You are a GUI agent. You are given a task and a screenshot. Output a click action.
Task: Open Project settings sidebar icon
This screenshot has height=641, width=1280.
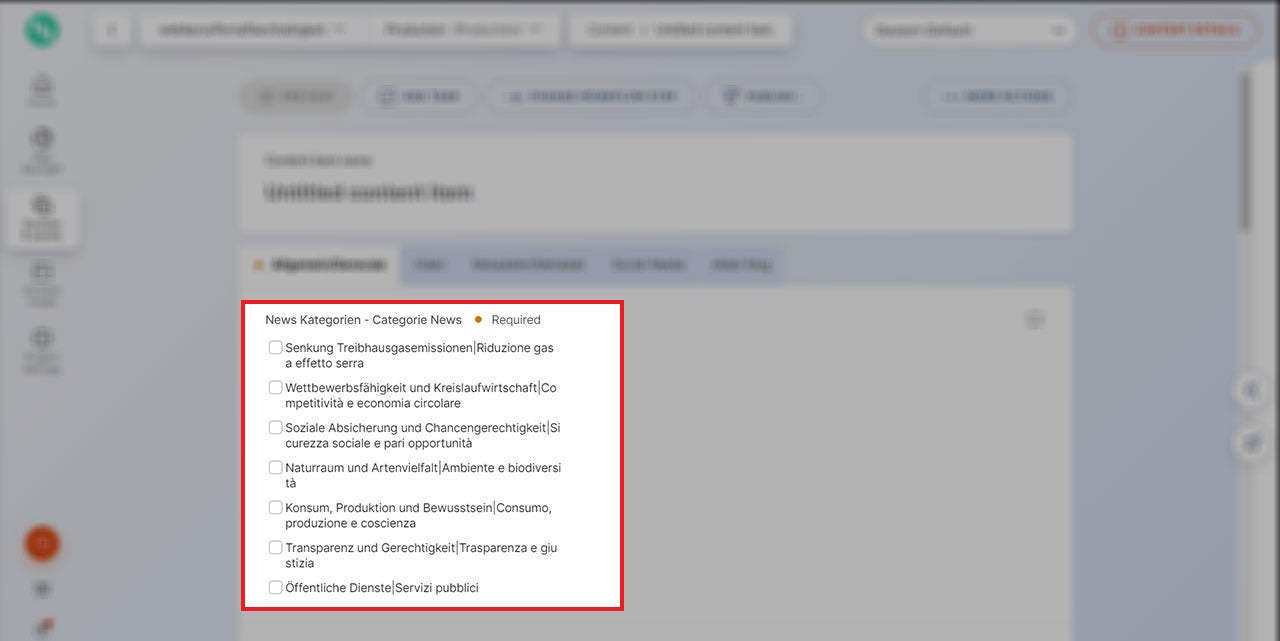42,347
